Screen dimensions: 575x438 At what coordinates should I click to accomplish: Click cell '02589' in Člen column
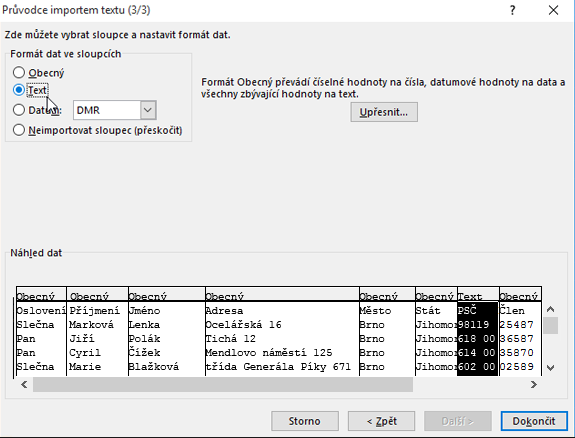(x=517, y=366)
